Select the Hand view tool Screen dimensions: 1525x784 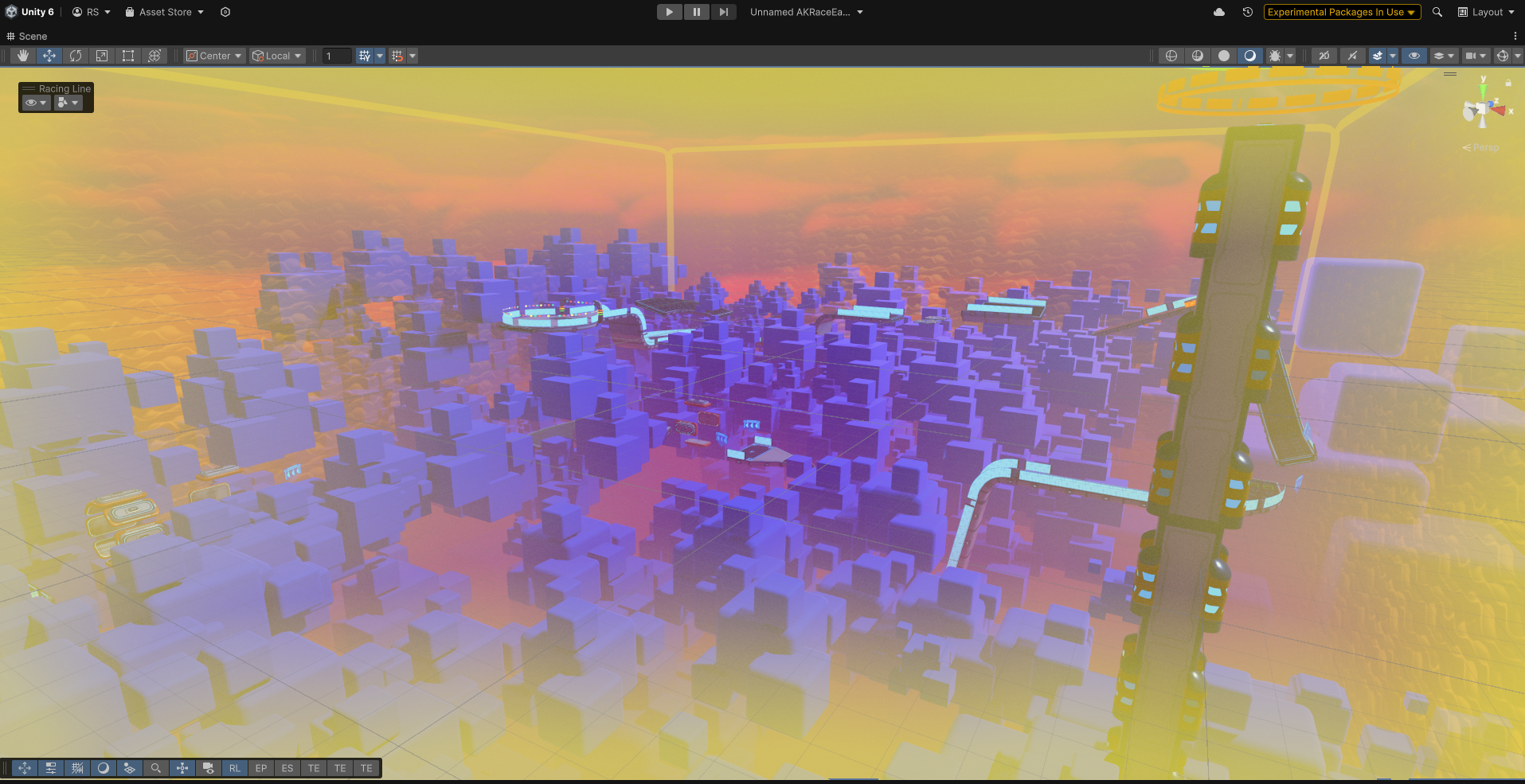23,56
